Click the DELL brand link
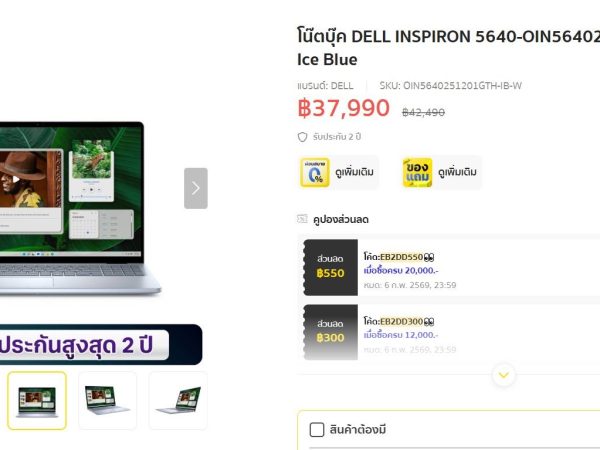The image size is (600, 450). pyautogui.click(x=342, y=86)
